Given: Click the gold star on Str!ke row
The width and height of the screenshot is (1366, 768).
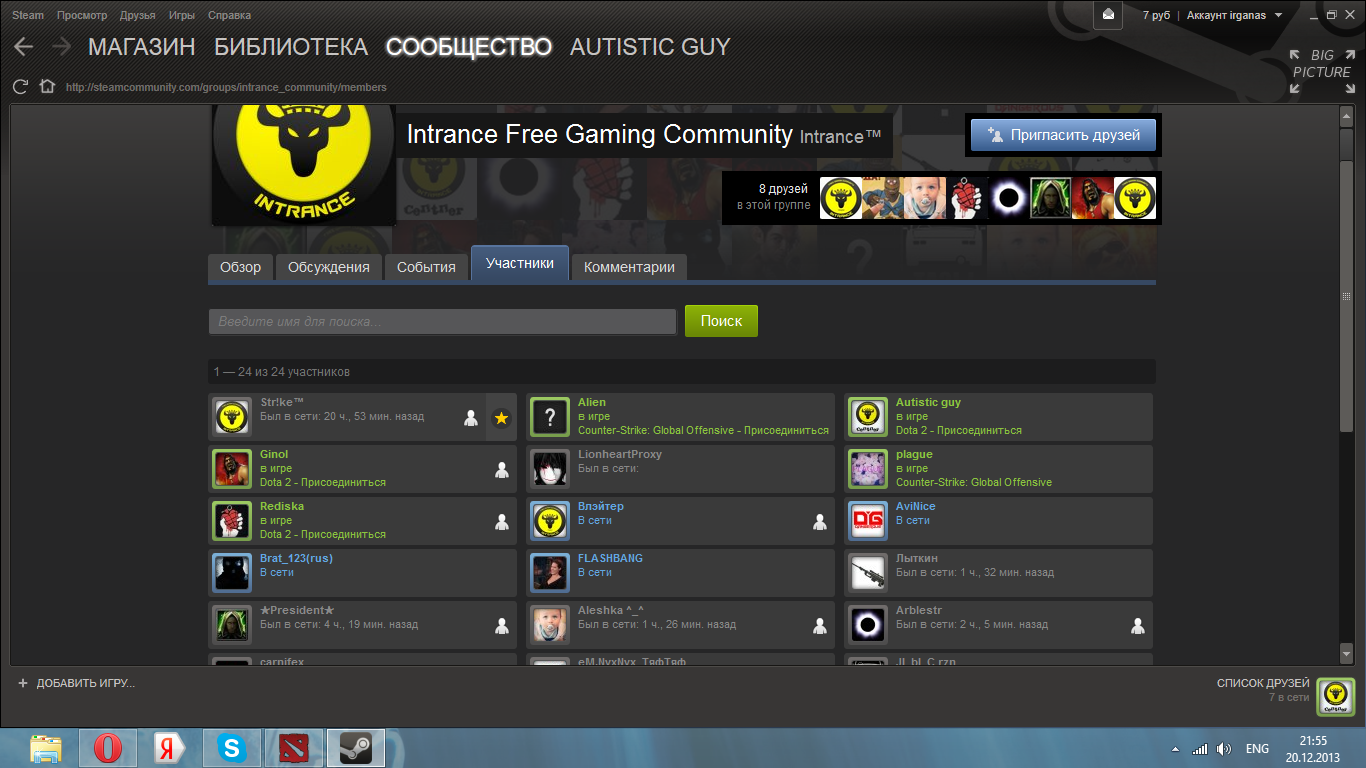Looking at the screenshot, I should click(x=501, y=418).
